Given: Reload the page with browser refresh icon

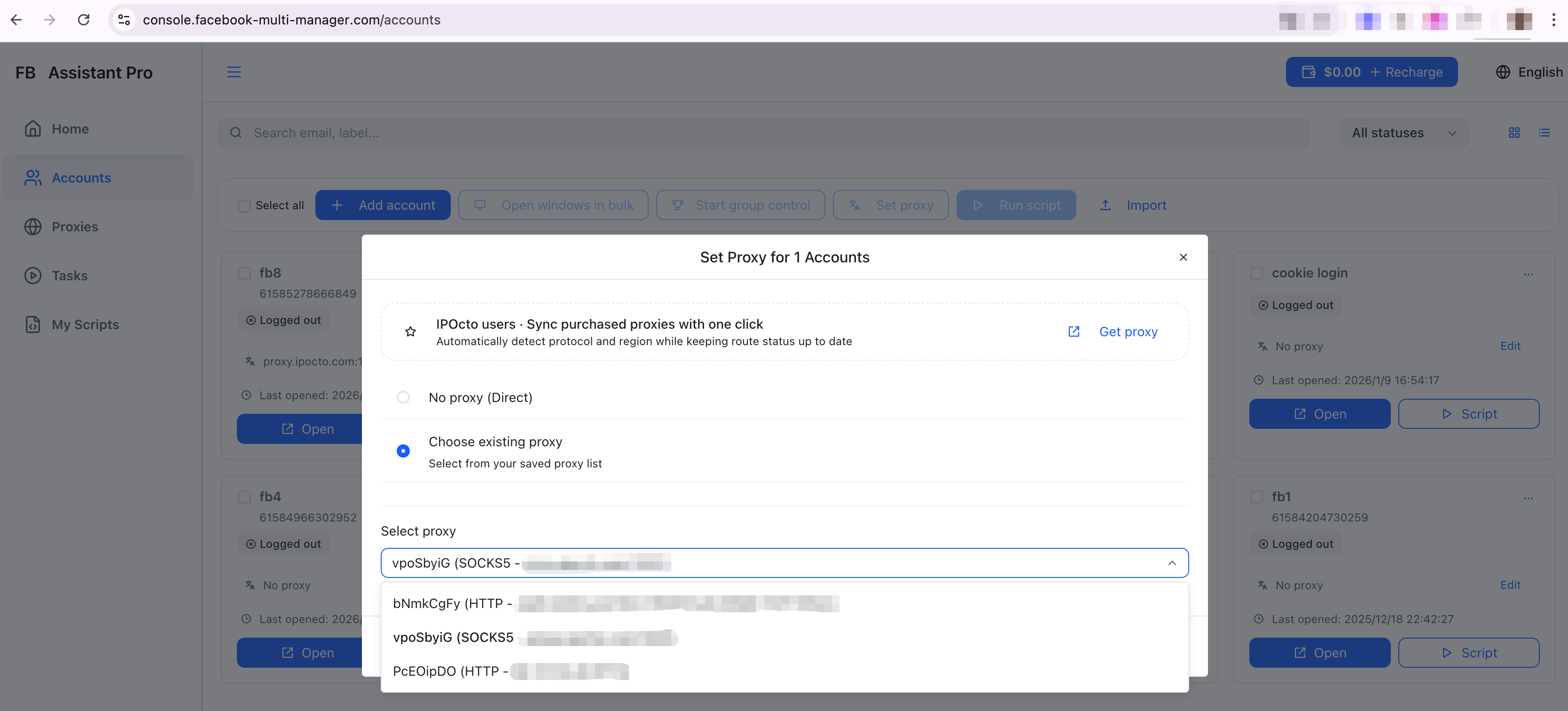Looking at the screenshot, I should click(83, 19).
